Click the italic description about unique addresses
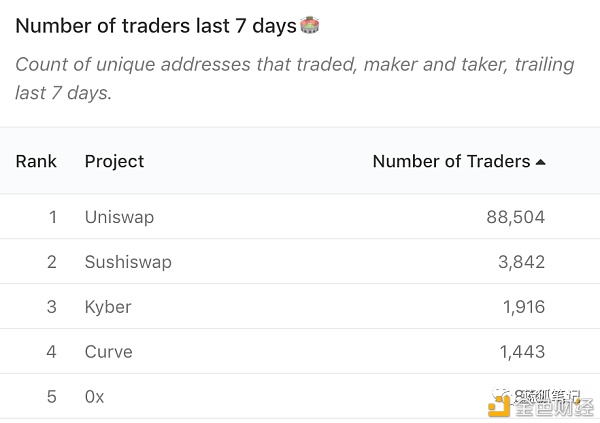 [295, 78]
